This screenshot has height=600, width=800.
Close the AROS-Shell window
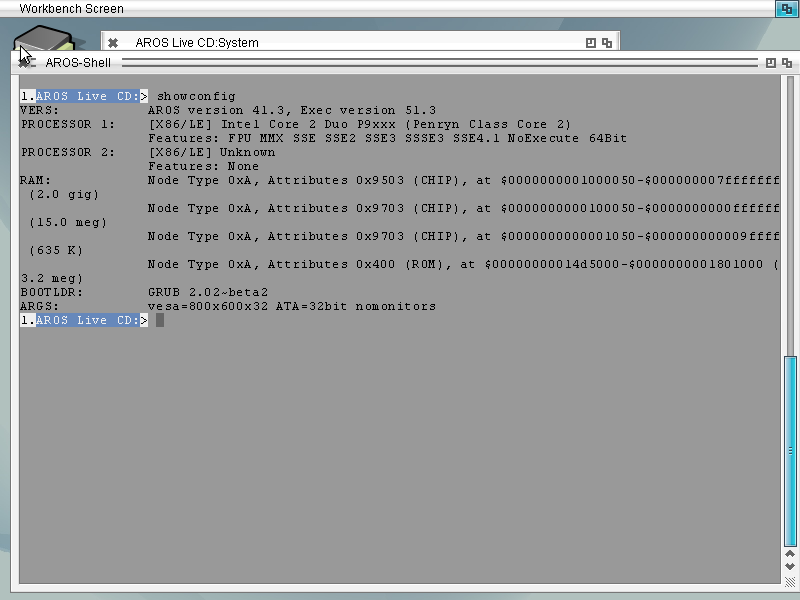25,63
